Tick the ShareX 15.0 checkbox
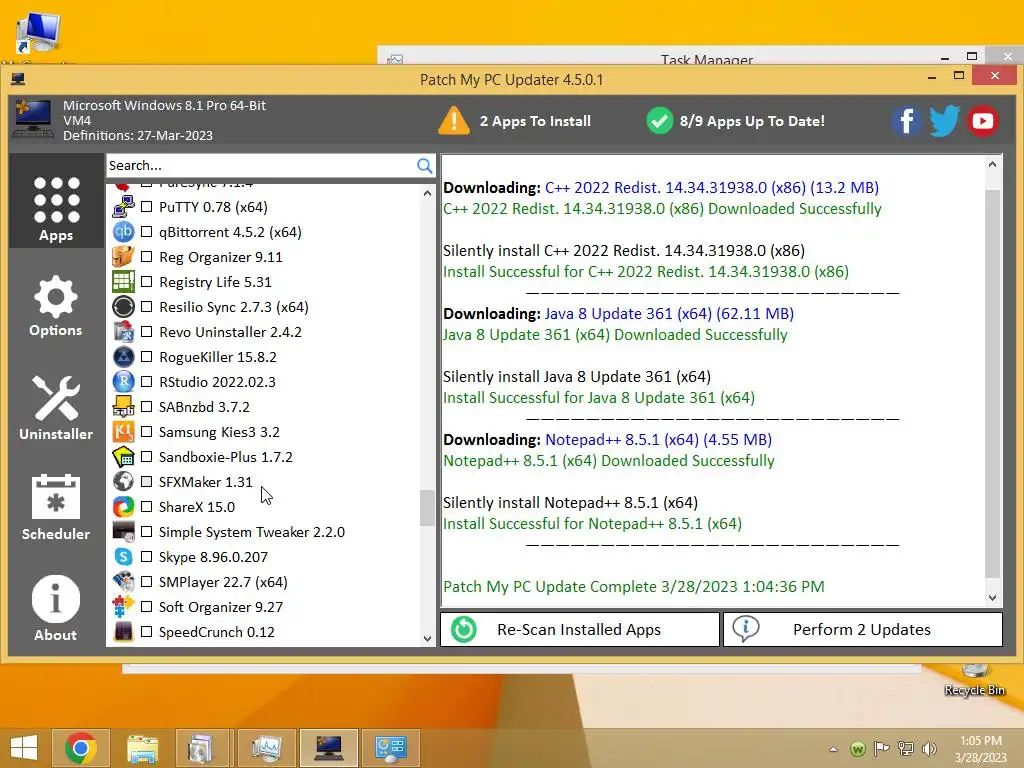Screen dimensions: 1024x768 point(147,507)
